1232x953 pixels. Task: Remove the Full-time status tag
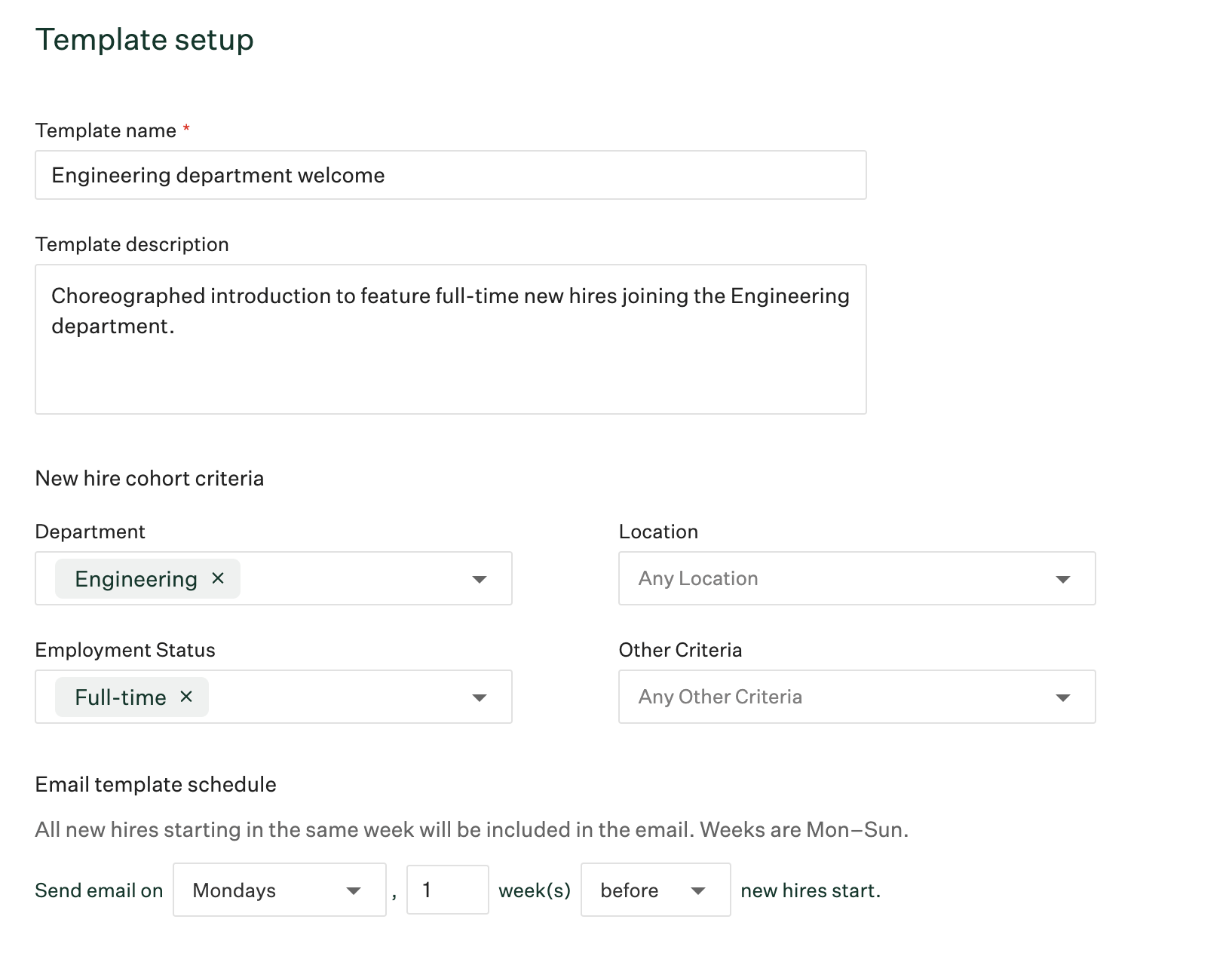(x=186, y=697)
